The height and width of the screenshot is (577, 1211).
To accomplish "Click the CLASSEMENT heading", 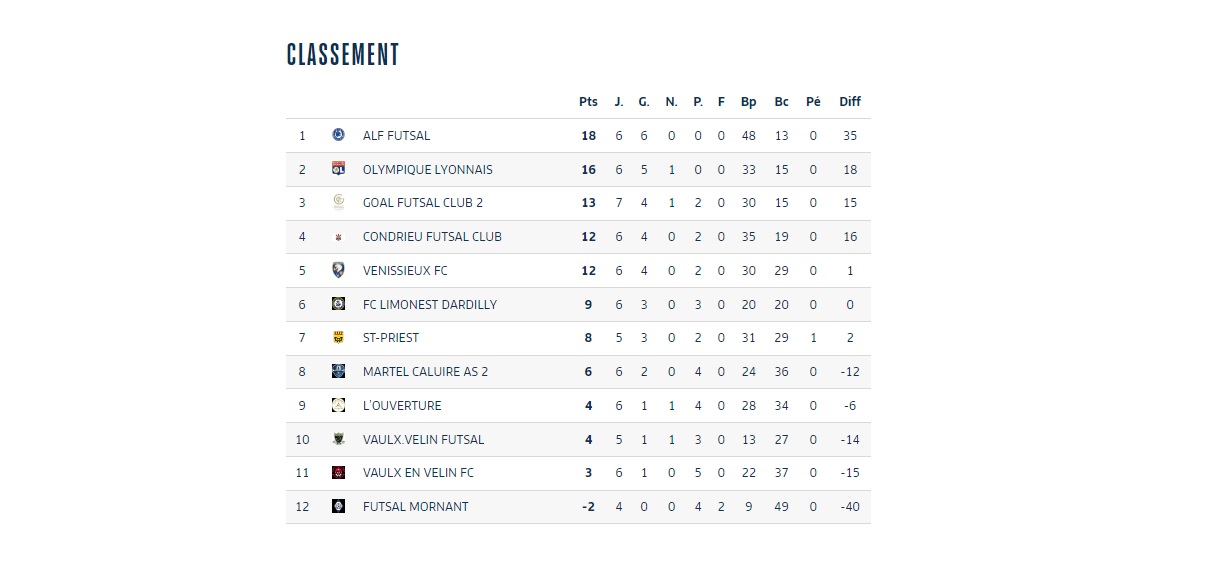I will tap(343, 54).
